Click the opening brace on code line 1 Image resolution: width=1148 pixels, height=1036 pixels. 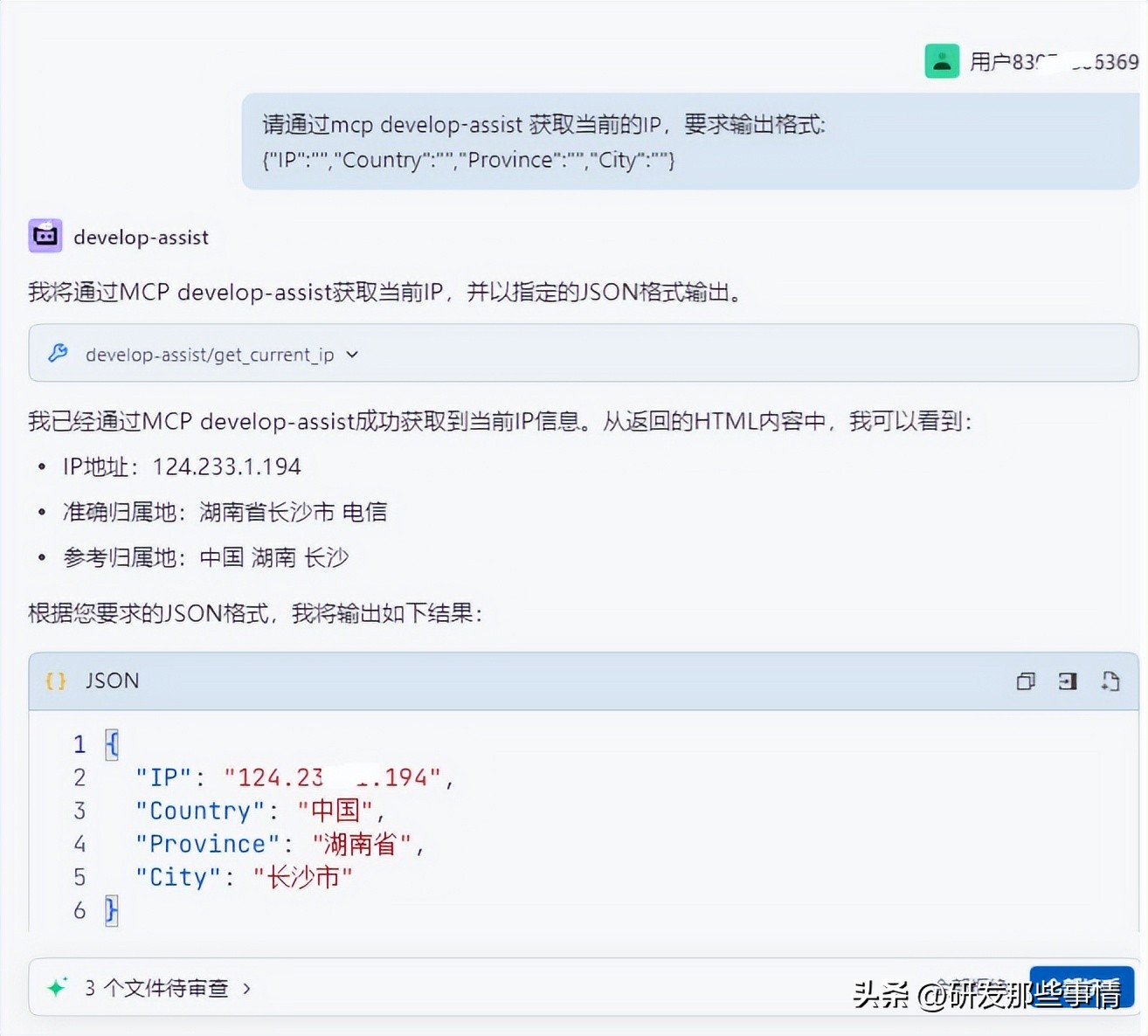[111, 744]
